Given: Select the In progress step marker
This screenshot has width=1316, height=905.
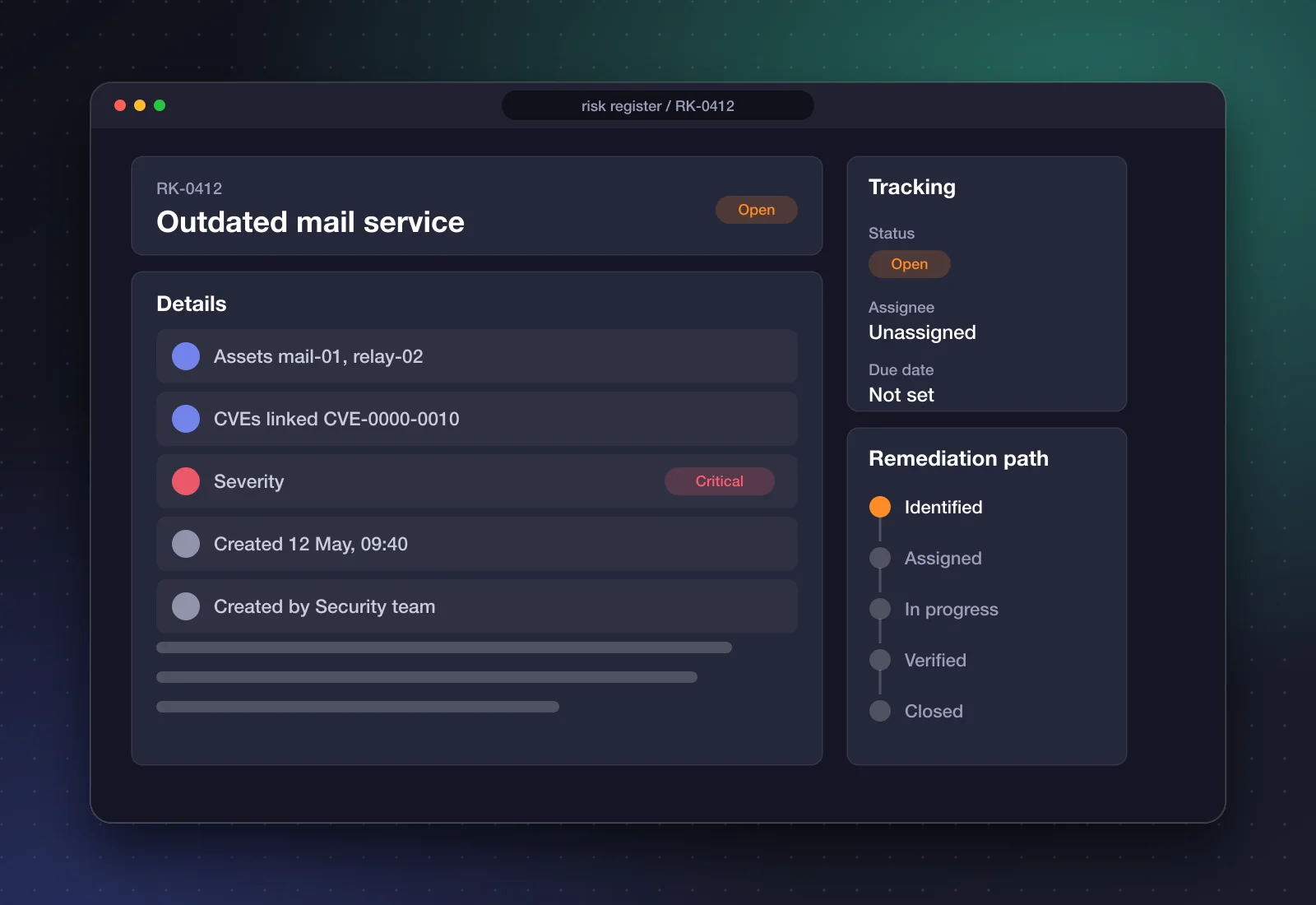Looking at the screenshot, I should [880, 609].
